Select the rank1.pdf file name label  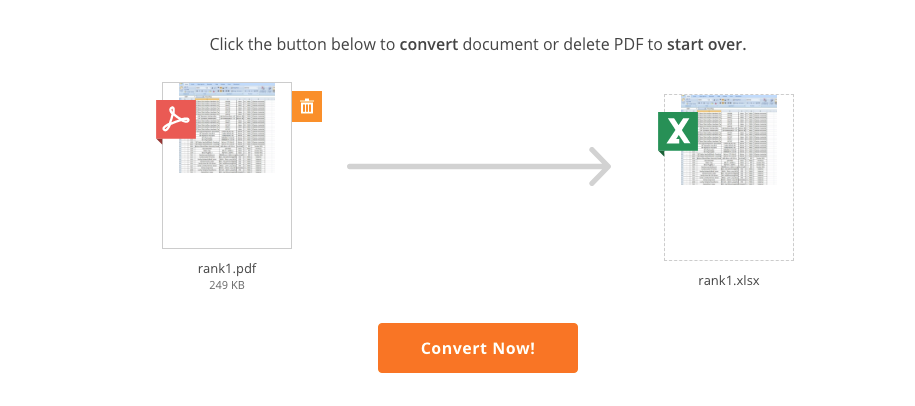(x=227, y=269)
